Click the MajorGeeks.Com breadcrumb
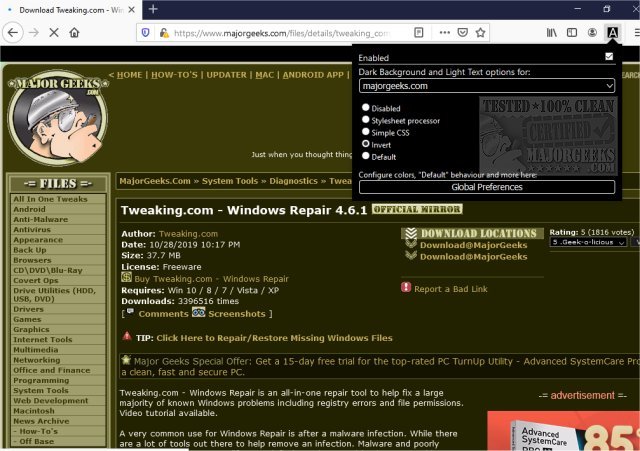This screenshot has width=640, height=451. 155,181
